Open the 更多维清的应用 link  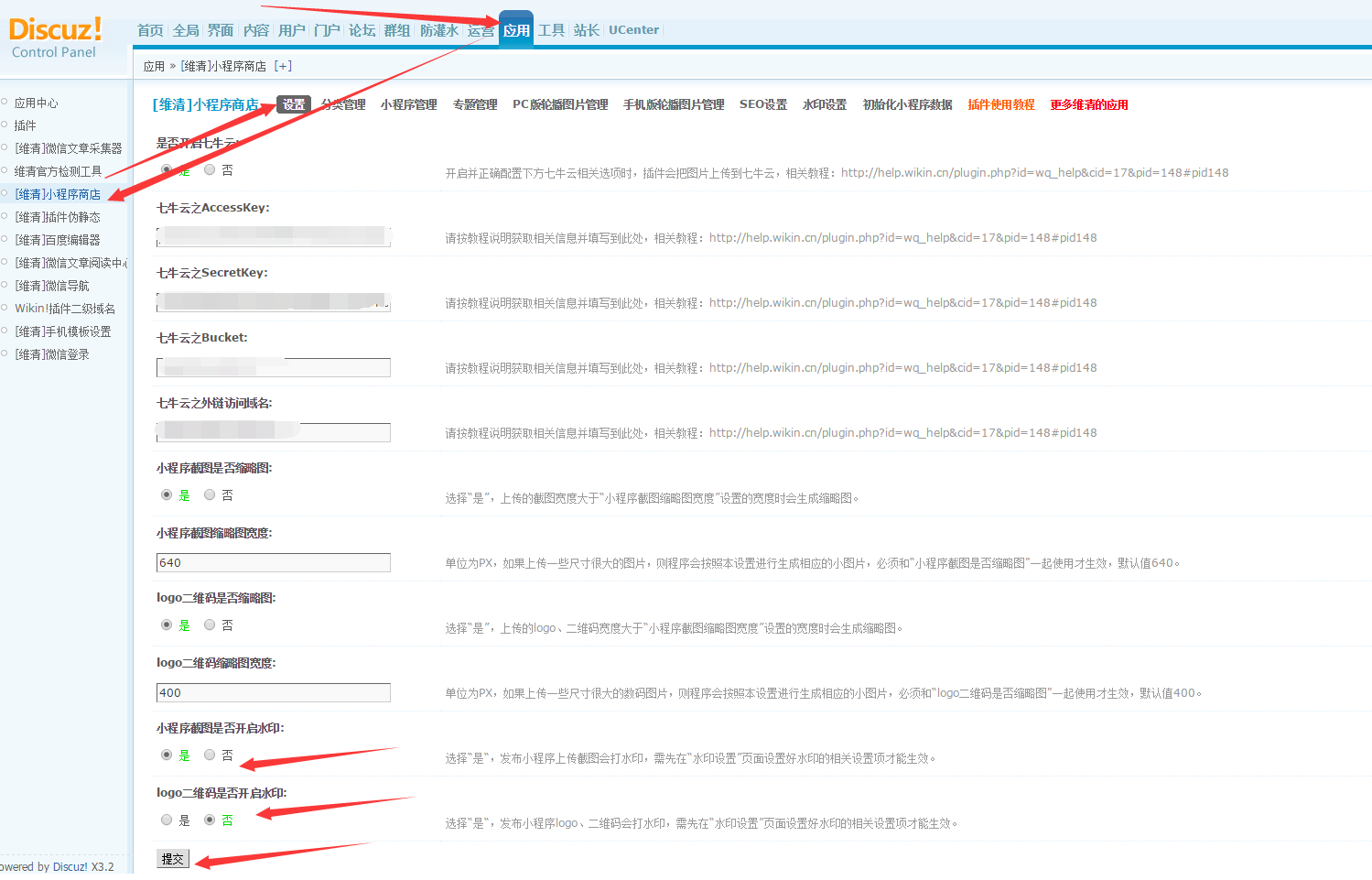[x=1089, y=104]
